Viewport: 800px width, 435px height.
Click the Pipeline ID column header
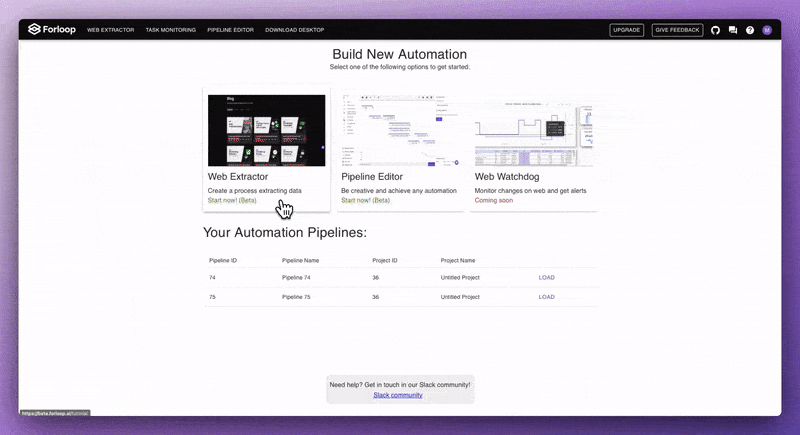(223, 260)
